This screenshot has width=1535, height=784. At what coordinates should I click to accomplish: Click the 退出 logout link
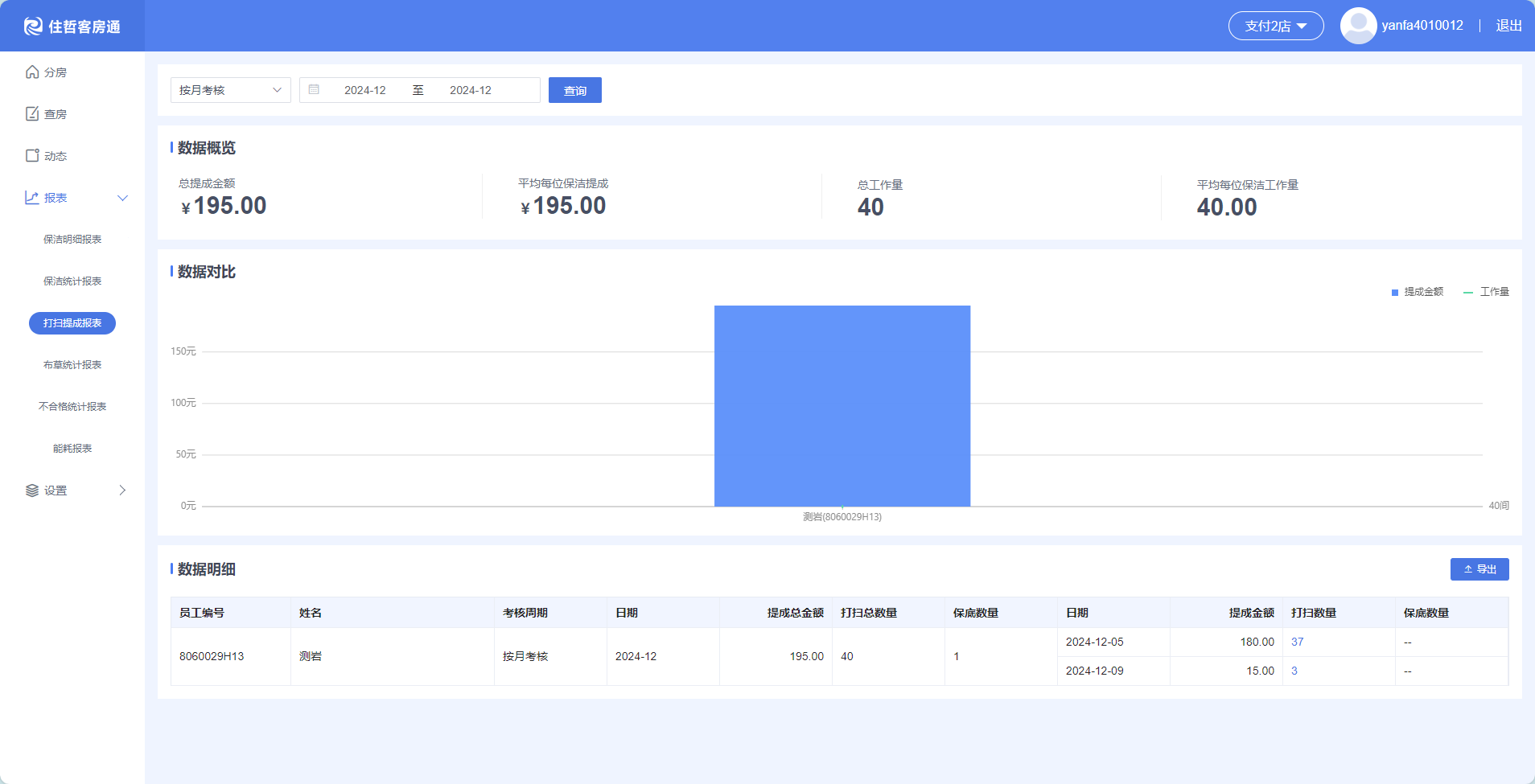tap(1508, 26)
